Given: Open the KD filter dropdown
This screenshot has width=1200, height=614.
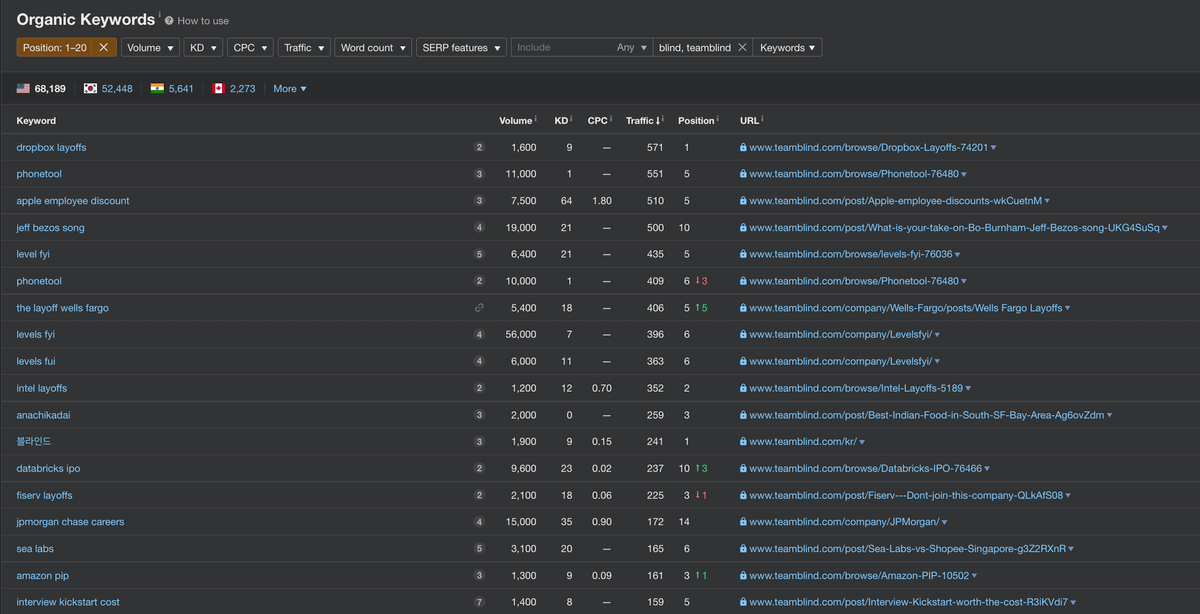Looking at the screenshot, I should [204, 48].
